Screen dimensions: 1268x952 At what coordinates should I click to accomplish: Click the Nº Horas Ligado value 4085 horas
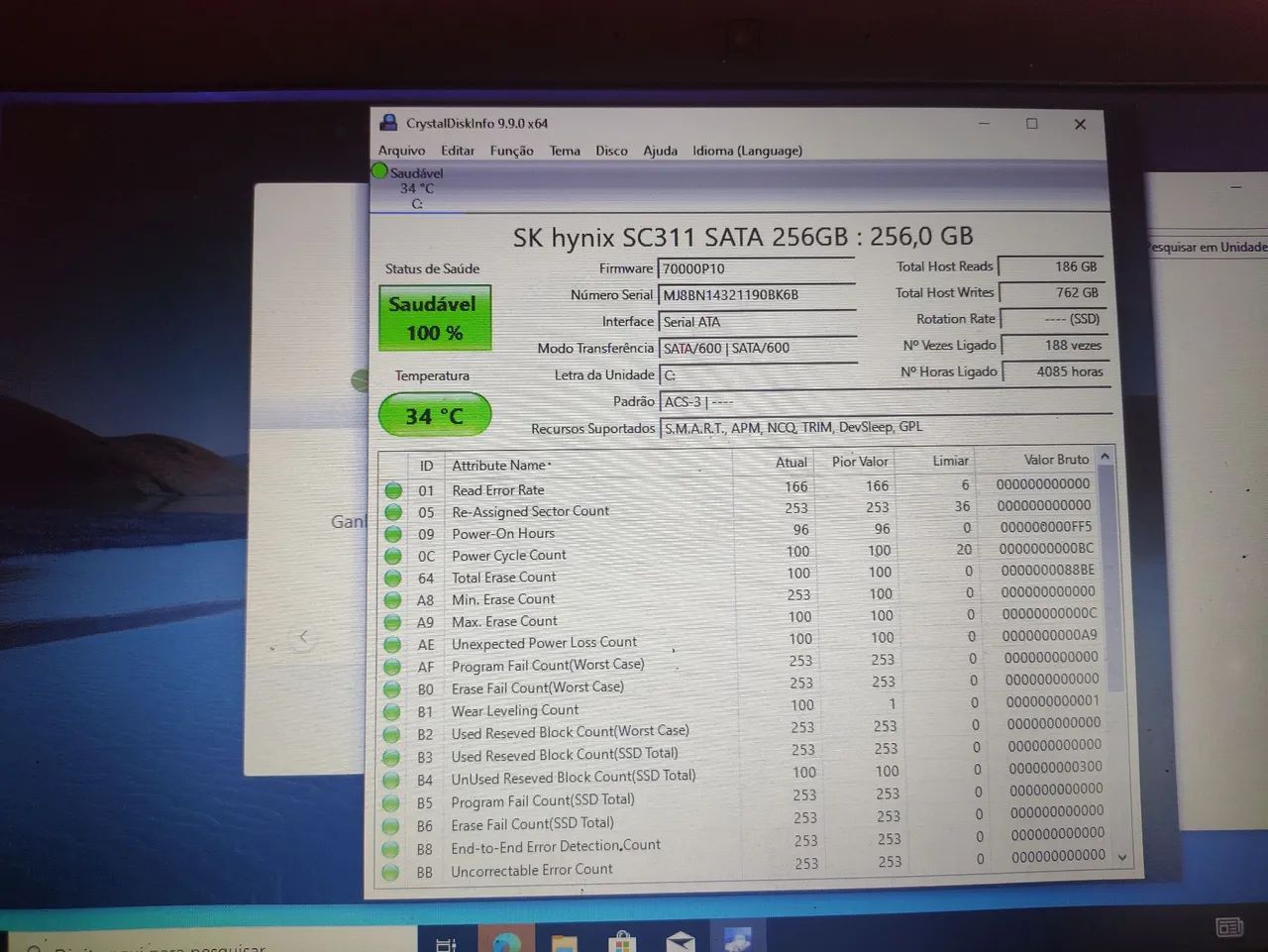(1055, 371)
